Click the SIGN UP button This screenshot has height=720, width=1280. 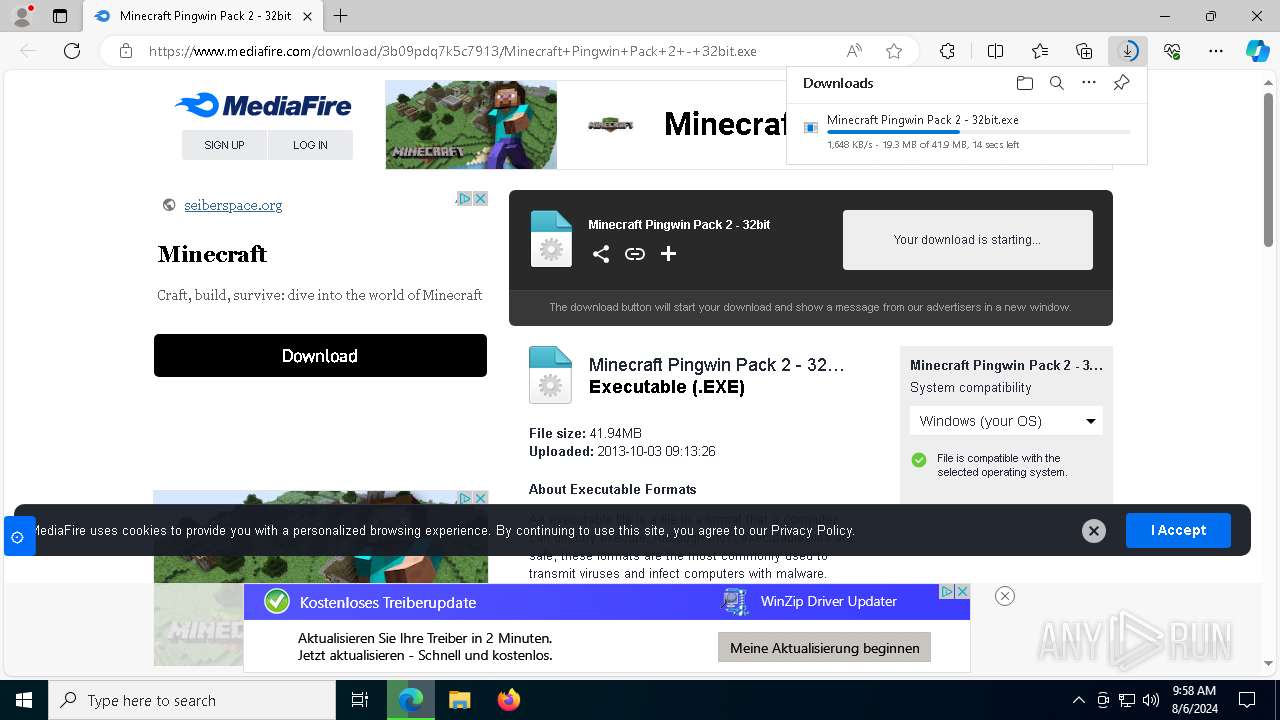(224, 145)
